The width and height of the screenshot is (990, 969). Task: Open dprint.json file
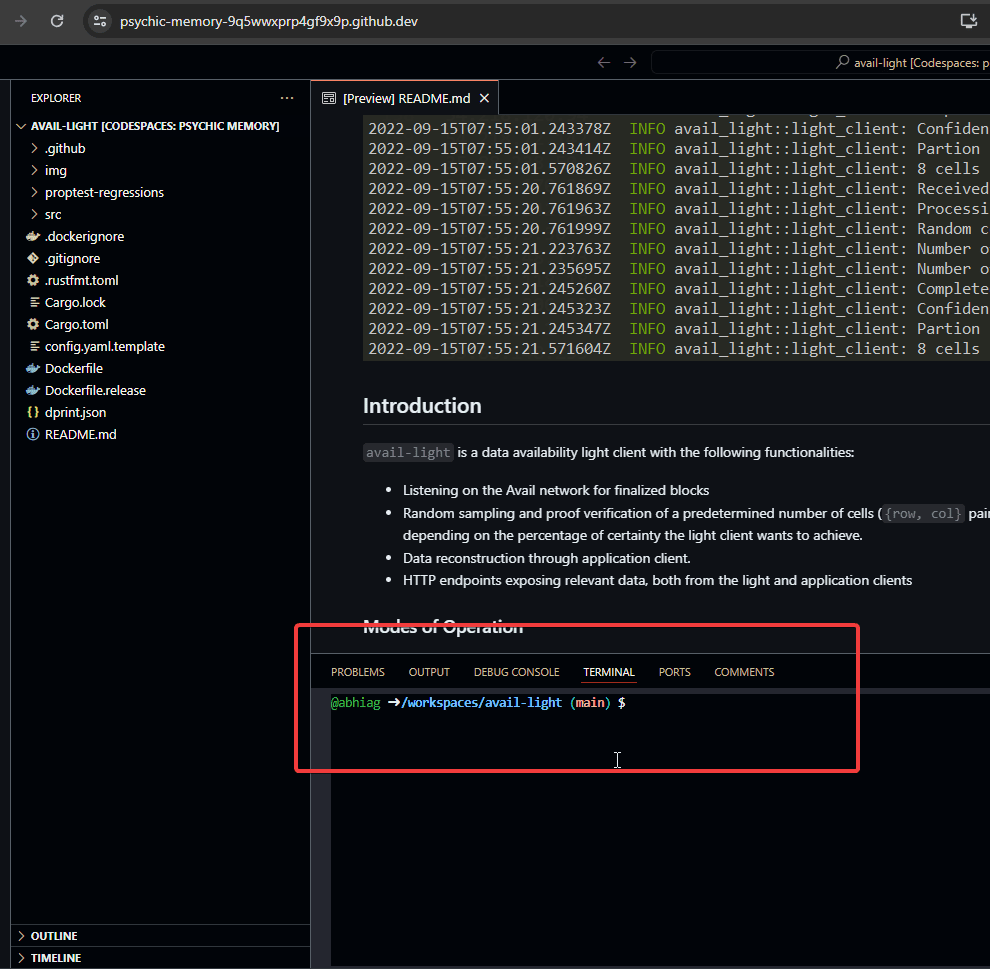(75, 412)
